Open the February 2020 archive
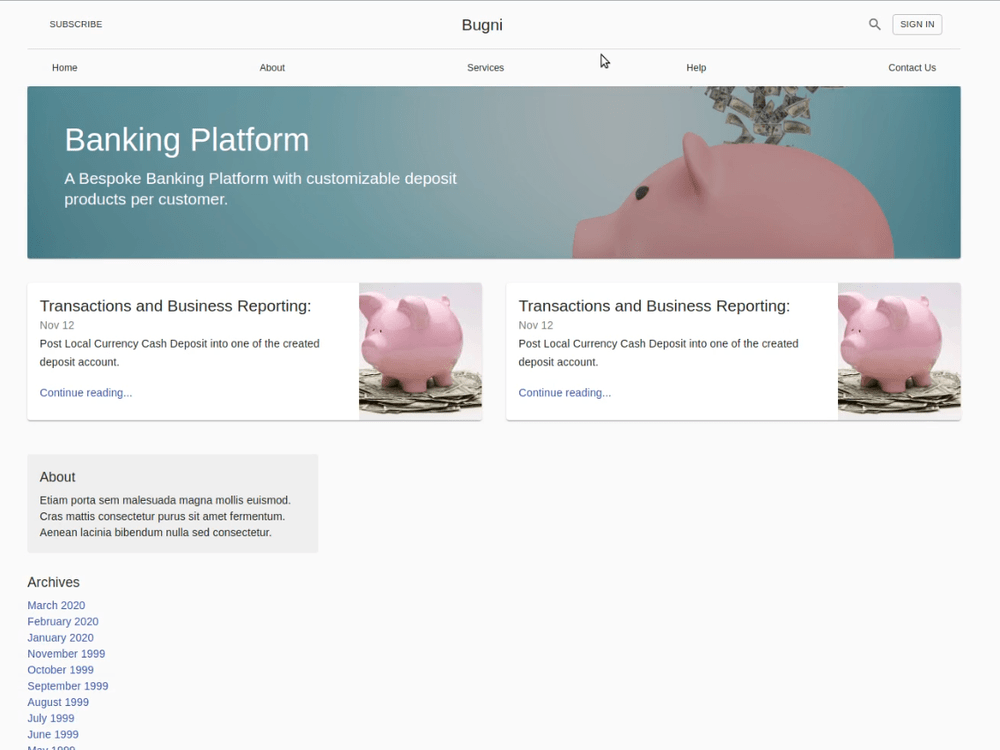 click(62, 621)
